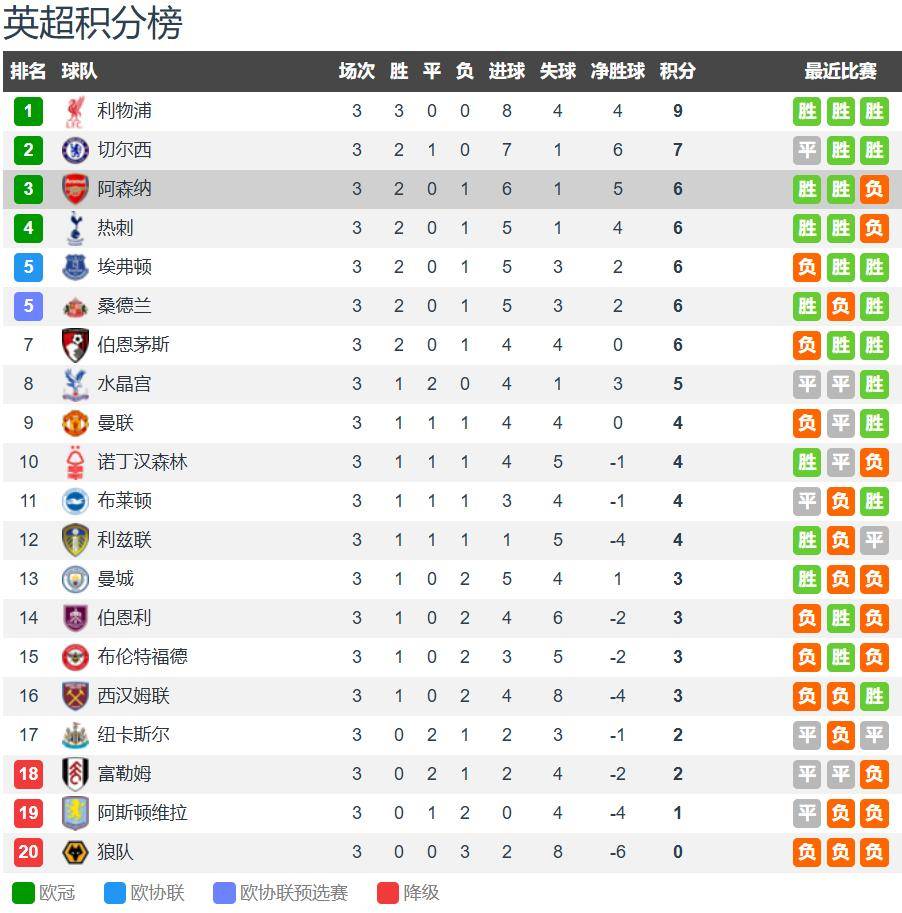
Task: Click 狼队's most recent 负 result badge
Action: pyautogui.click(x=874, y=852)
